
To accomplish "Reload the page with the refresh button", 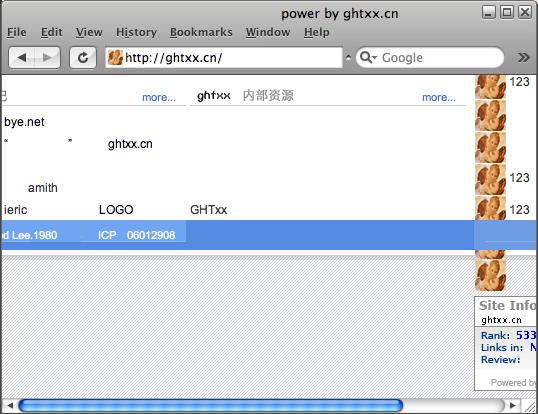I will [83, 58].
